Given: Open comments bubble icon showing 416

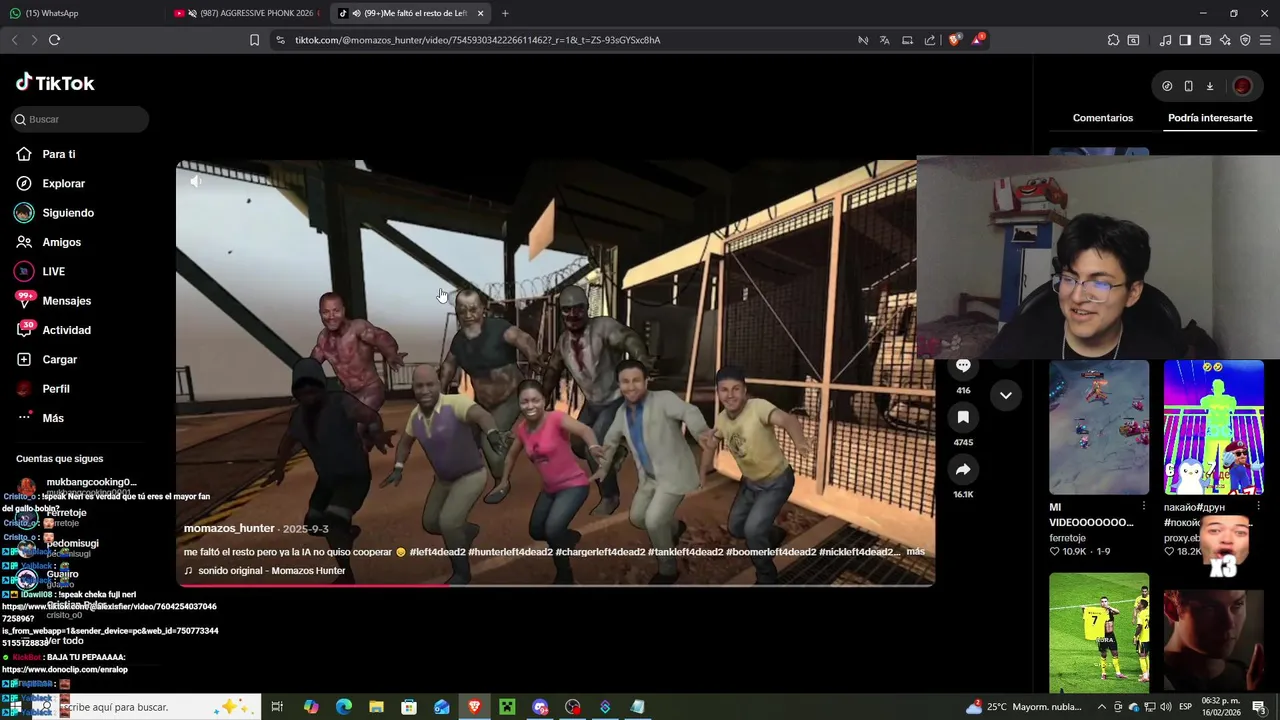Looking at the screenshot, I should click(963, 365).
